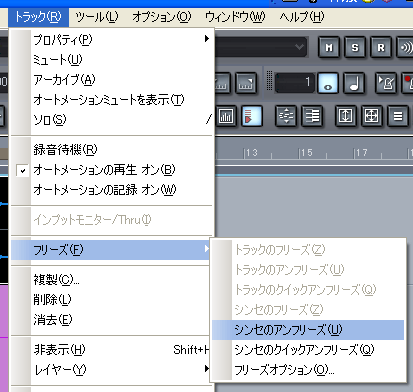Open the ウィンドウ(W) menu

pos(235,17)
